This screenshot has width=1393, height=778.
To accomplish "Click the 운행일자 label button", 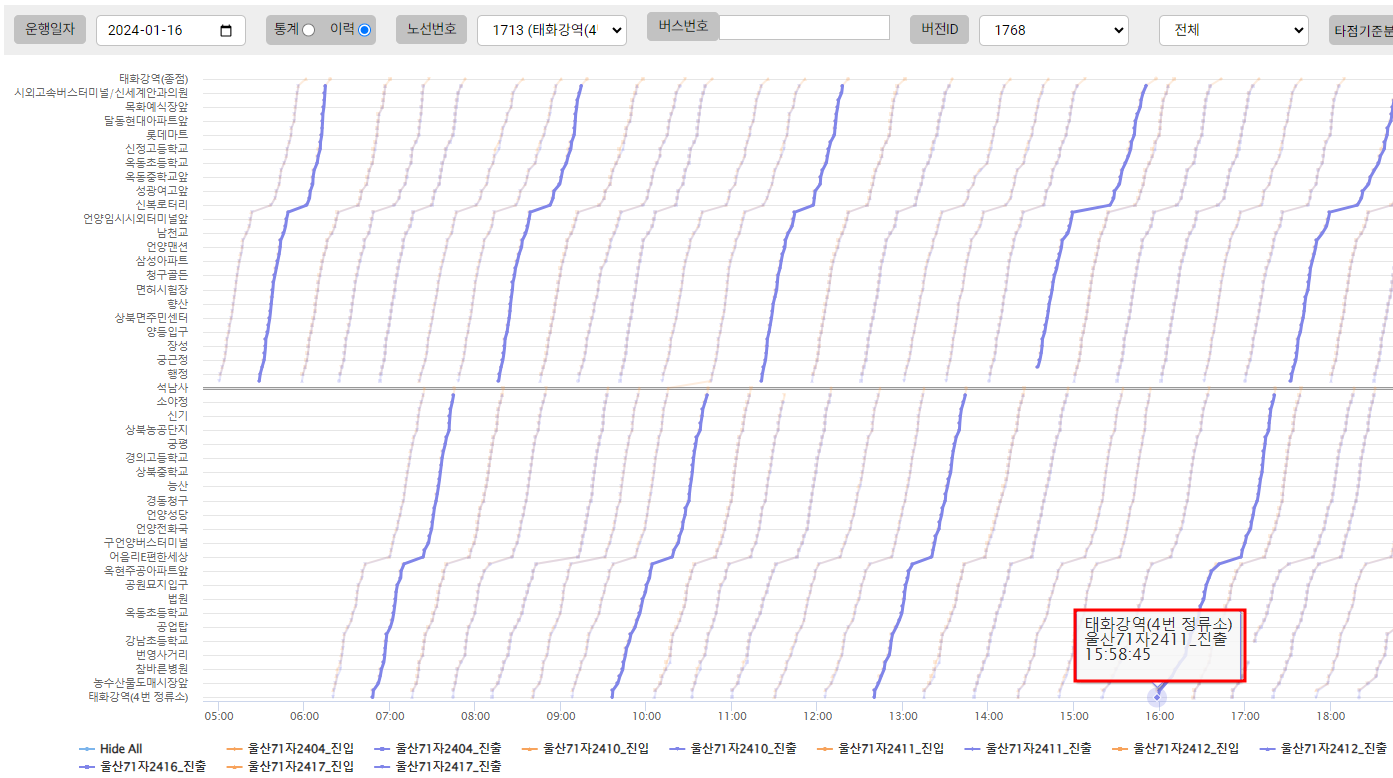I will pos(50,29).
